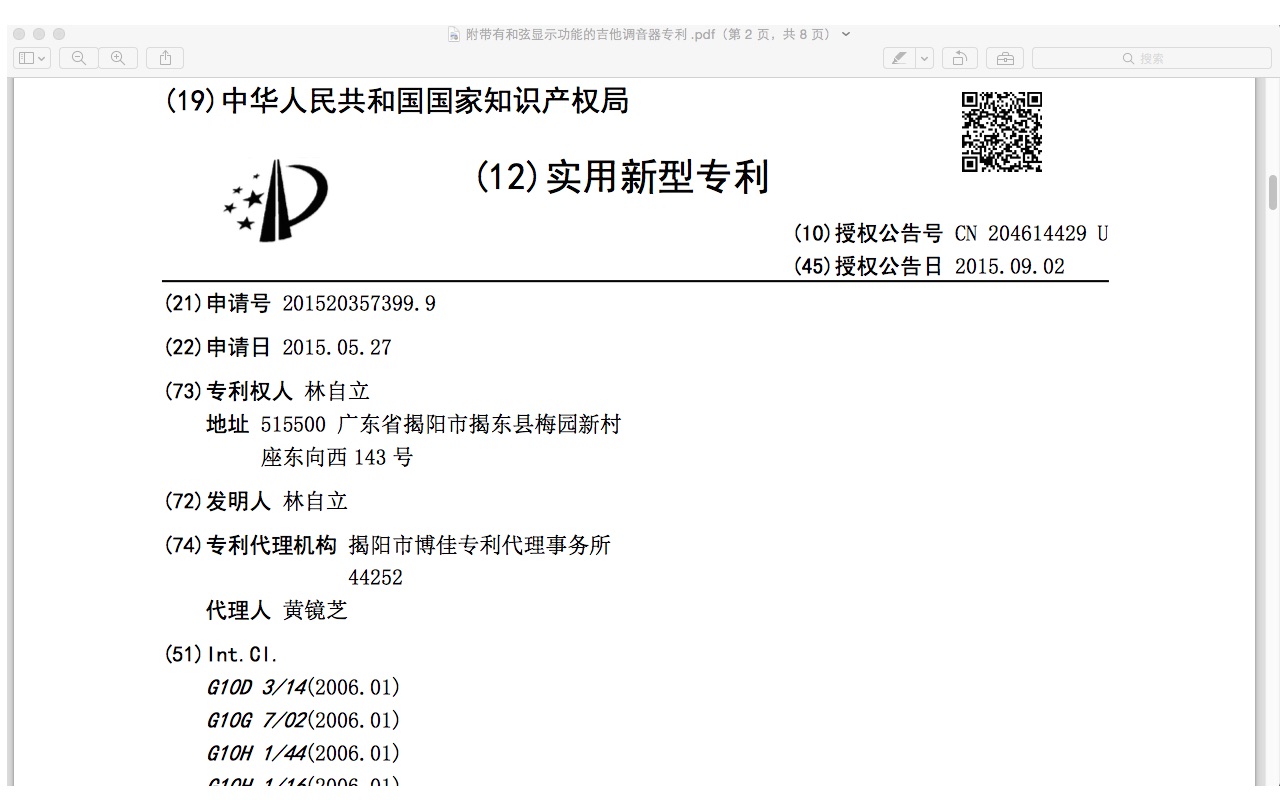Click the patent number CN 204614429 U
The image size is (1280, 800).
(x=1031, y=234)
